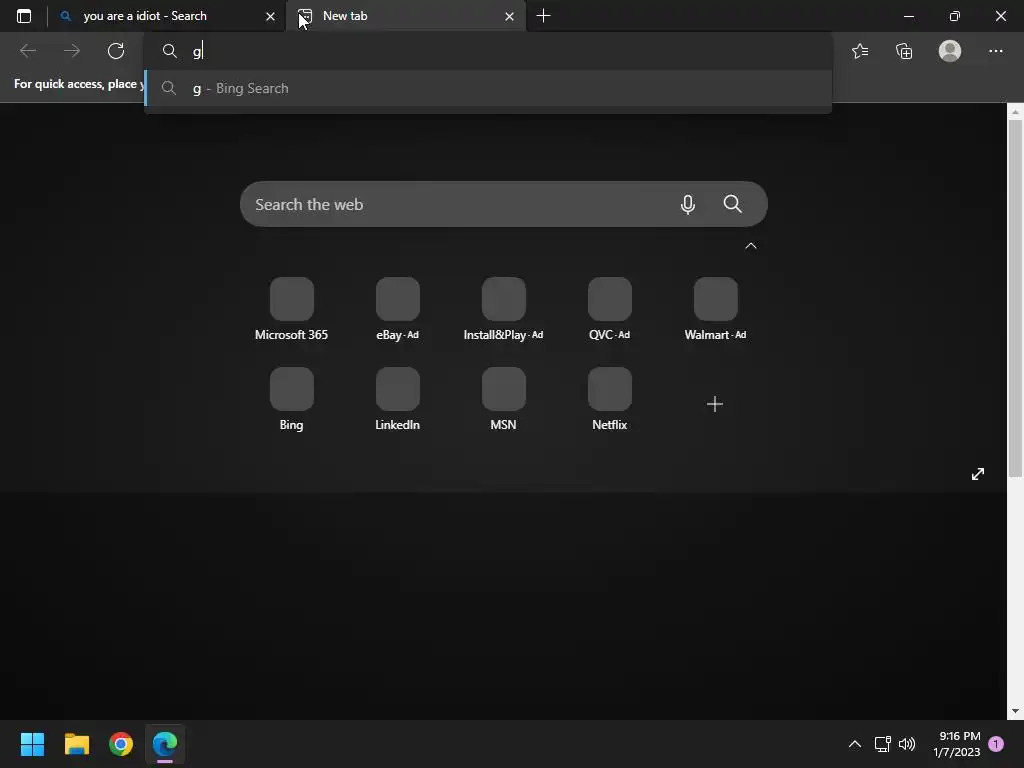This screenshot has width=1024, height=768.
Task: Minimize the Edge window
Action: [908, 16]
